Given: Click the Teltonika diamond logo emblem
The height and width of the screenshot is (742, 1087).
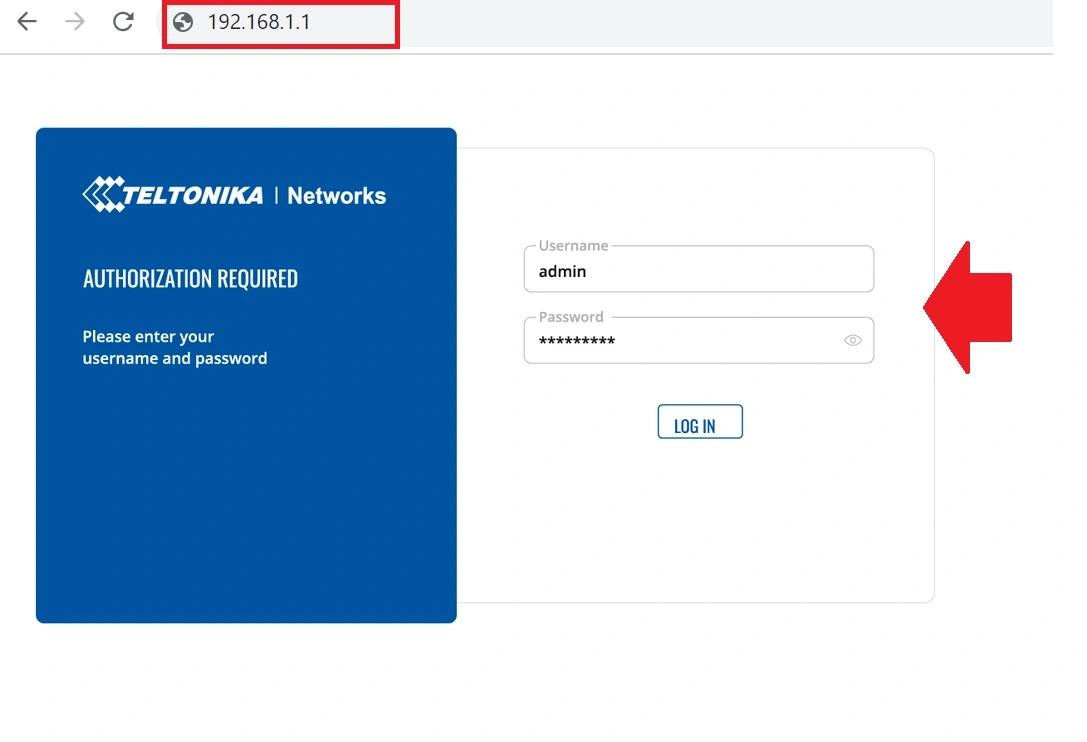Looking at the screenshot, I should click(x=101, y=195).
